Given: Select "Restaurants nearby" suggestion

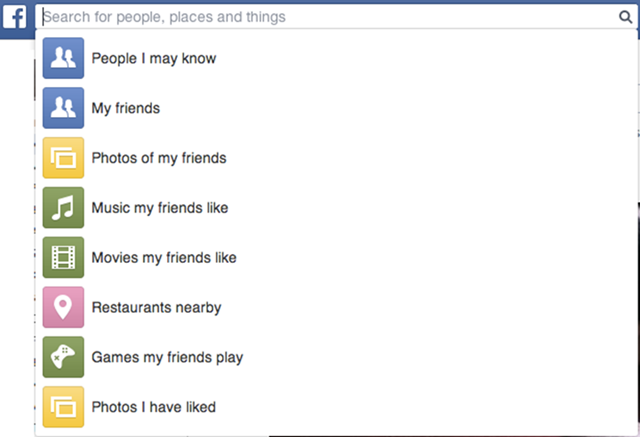Looking at the screenshot, I should point(156,308).
